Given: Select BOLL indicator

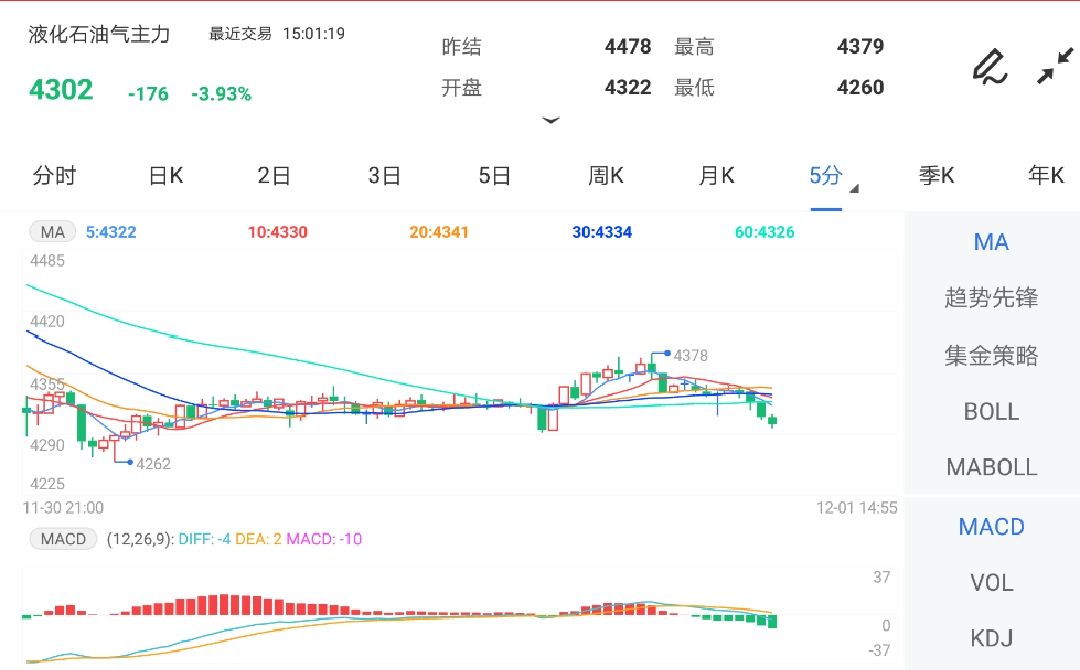Looking at the screenshot, I should tap(991, 412).
